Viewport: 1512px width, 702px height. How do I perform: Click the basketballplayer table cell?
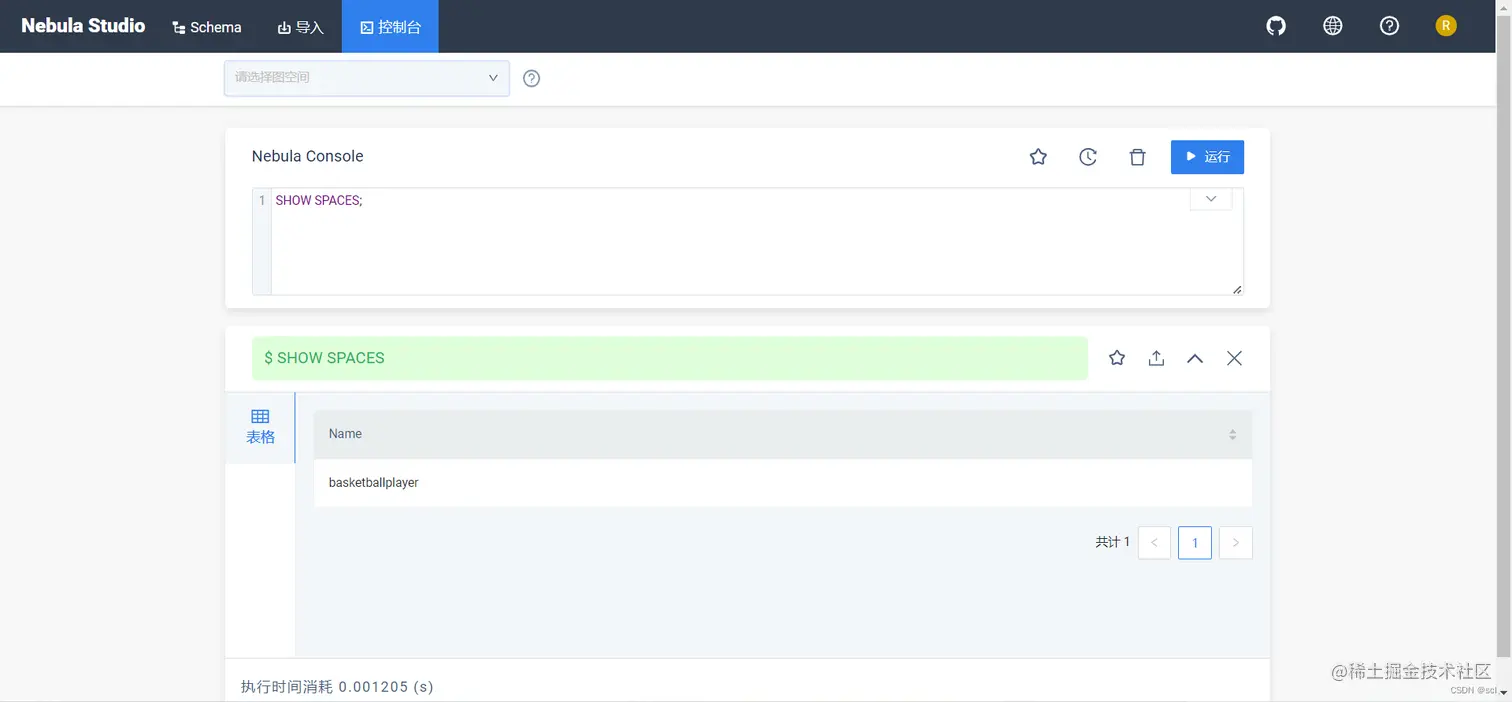coord(782,483)
